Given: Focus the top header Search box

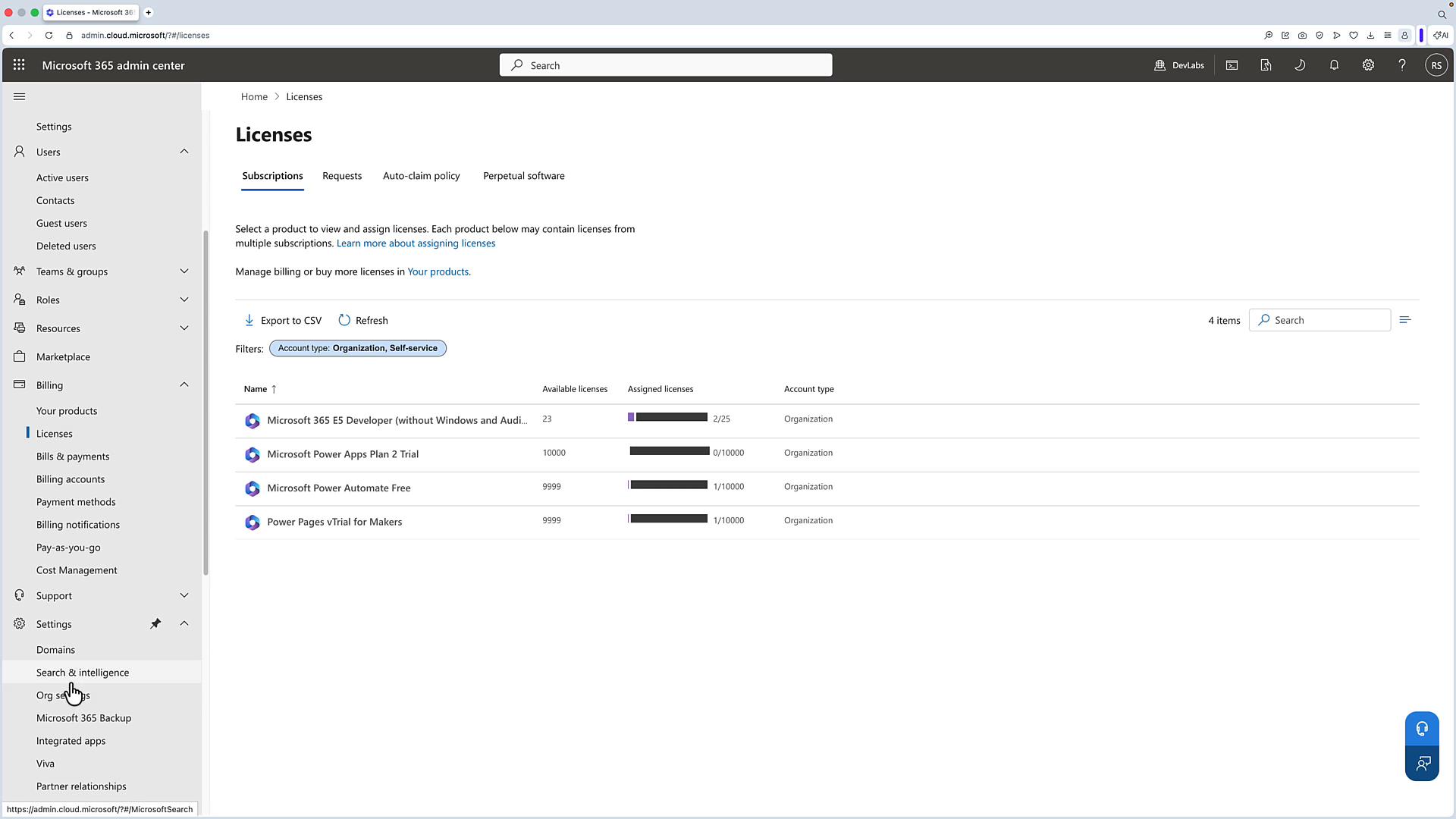Looking at the screenshot, I should 666,65.
